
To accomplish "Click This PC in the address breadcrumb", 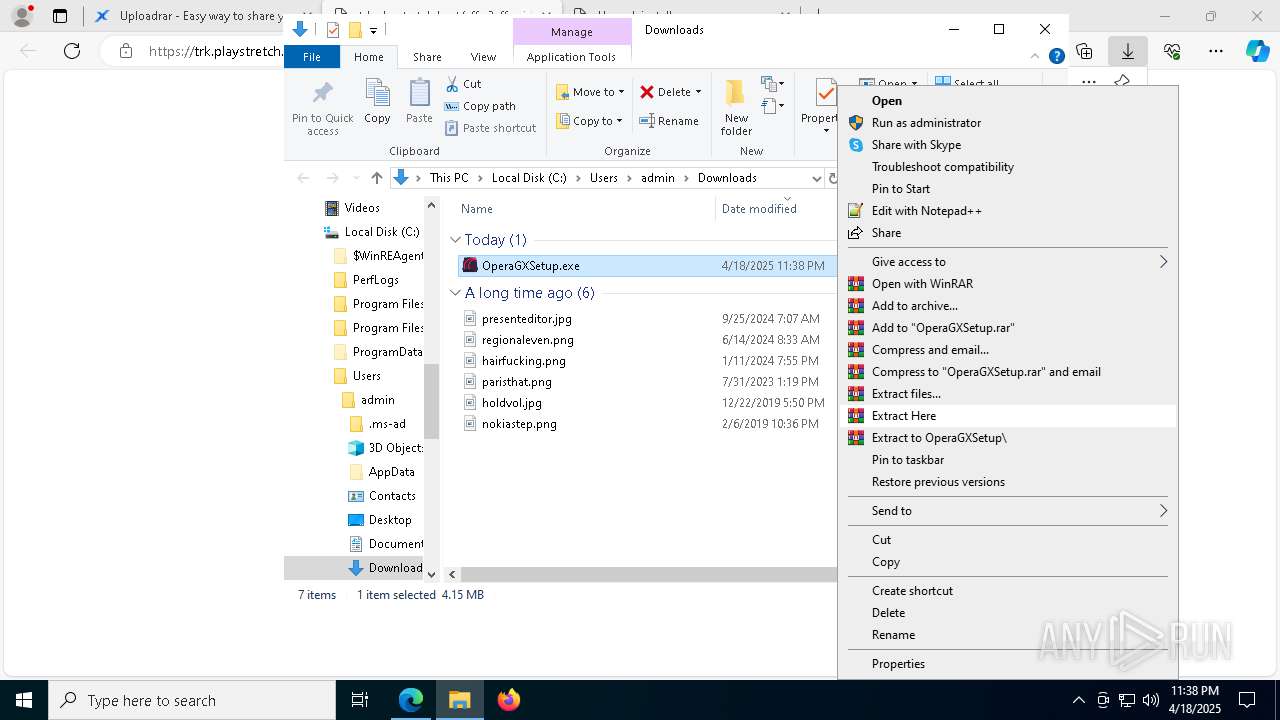I will click(449, 178).
